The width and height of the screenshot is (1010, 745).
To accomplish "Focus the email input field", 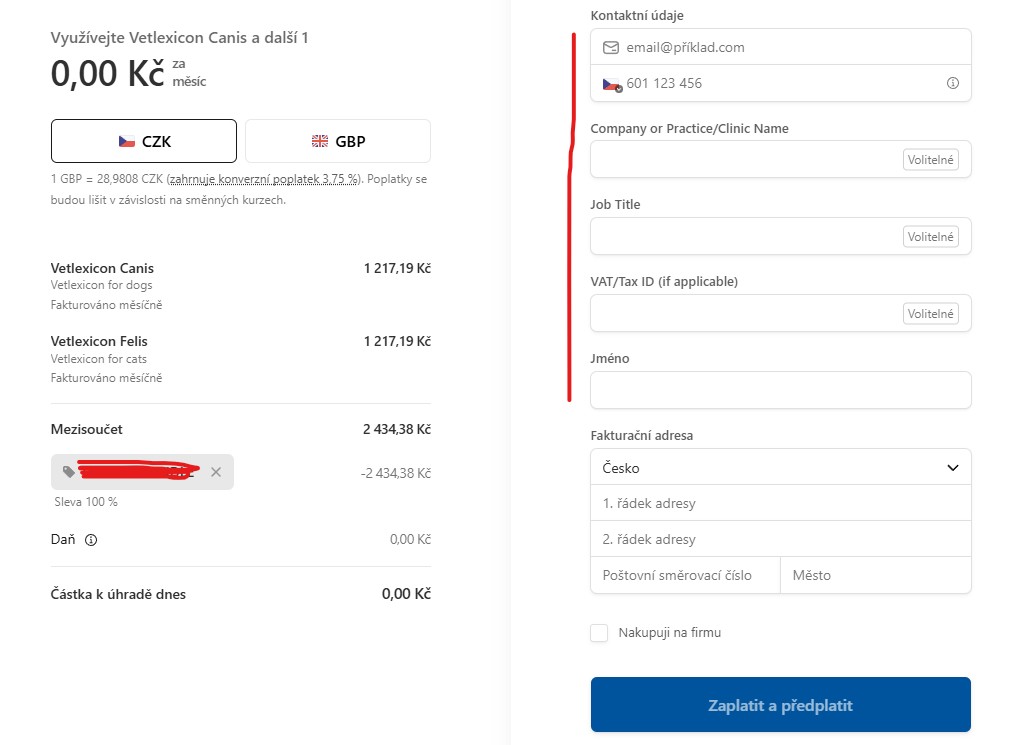I will click(780, 47).
